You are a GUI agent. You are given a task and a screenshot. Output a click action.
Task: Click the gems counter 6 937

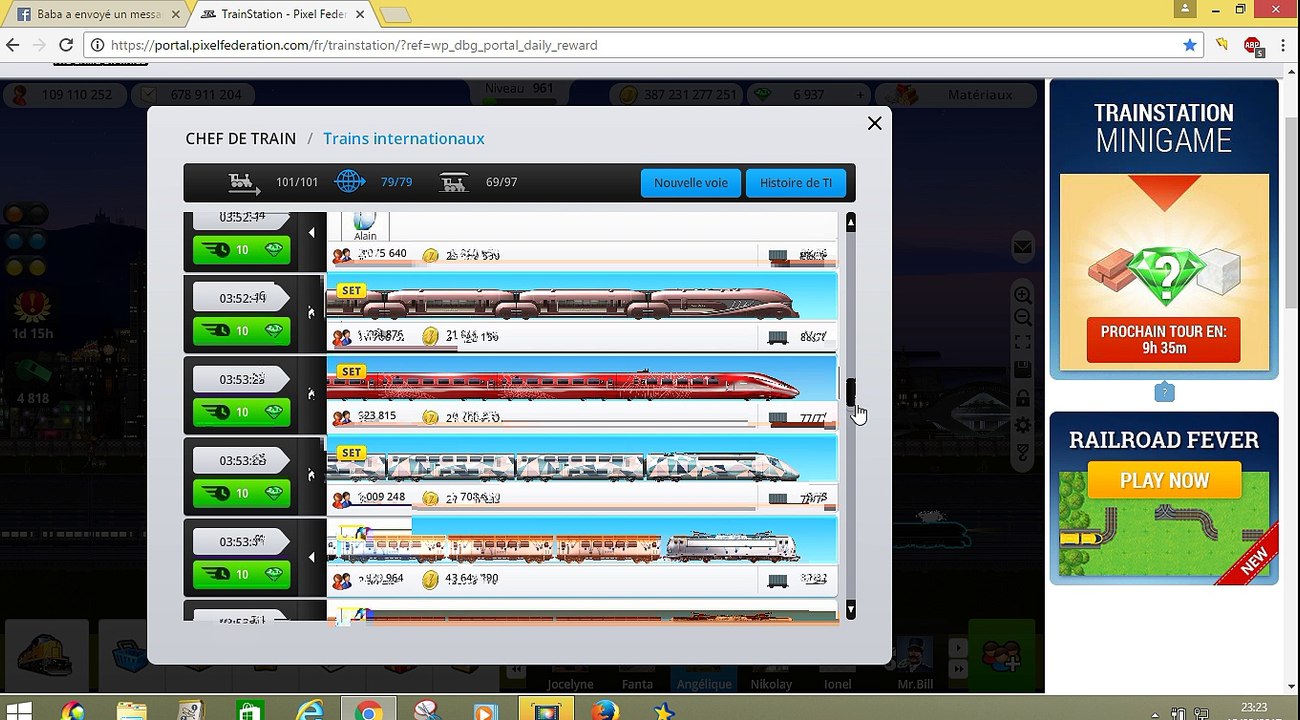click(810, 95)
